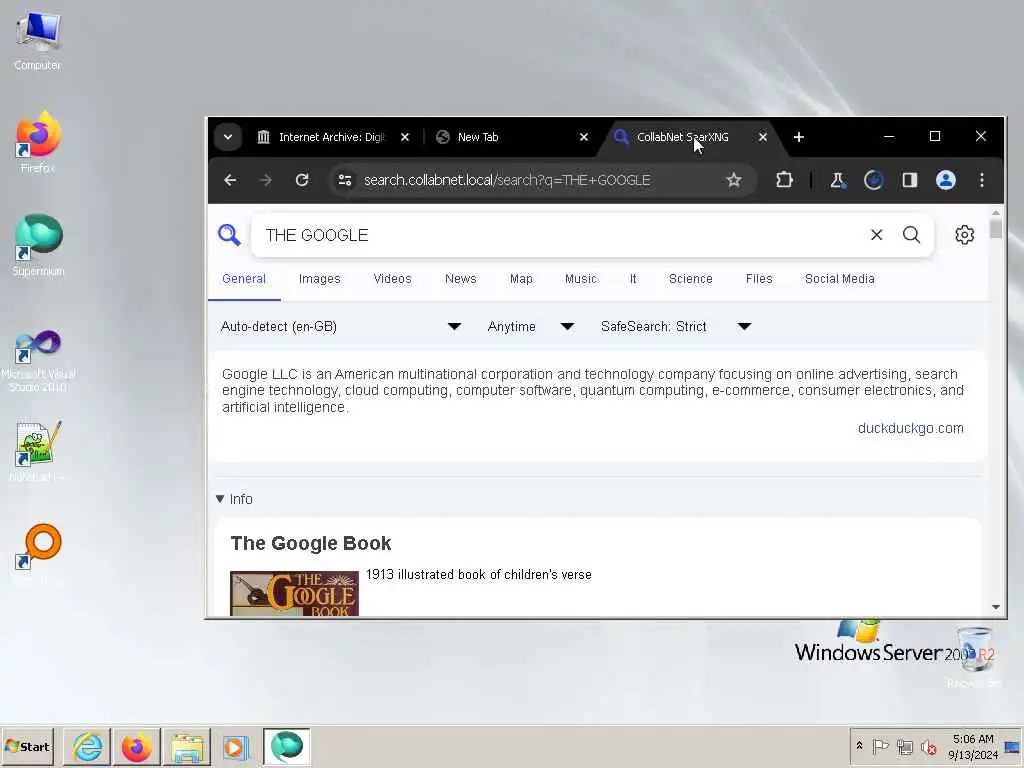Close the New Tab tab

click(584, 137)
